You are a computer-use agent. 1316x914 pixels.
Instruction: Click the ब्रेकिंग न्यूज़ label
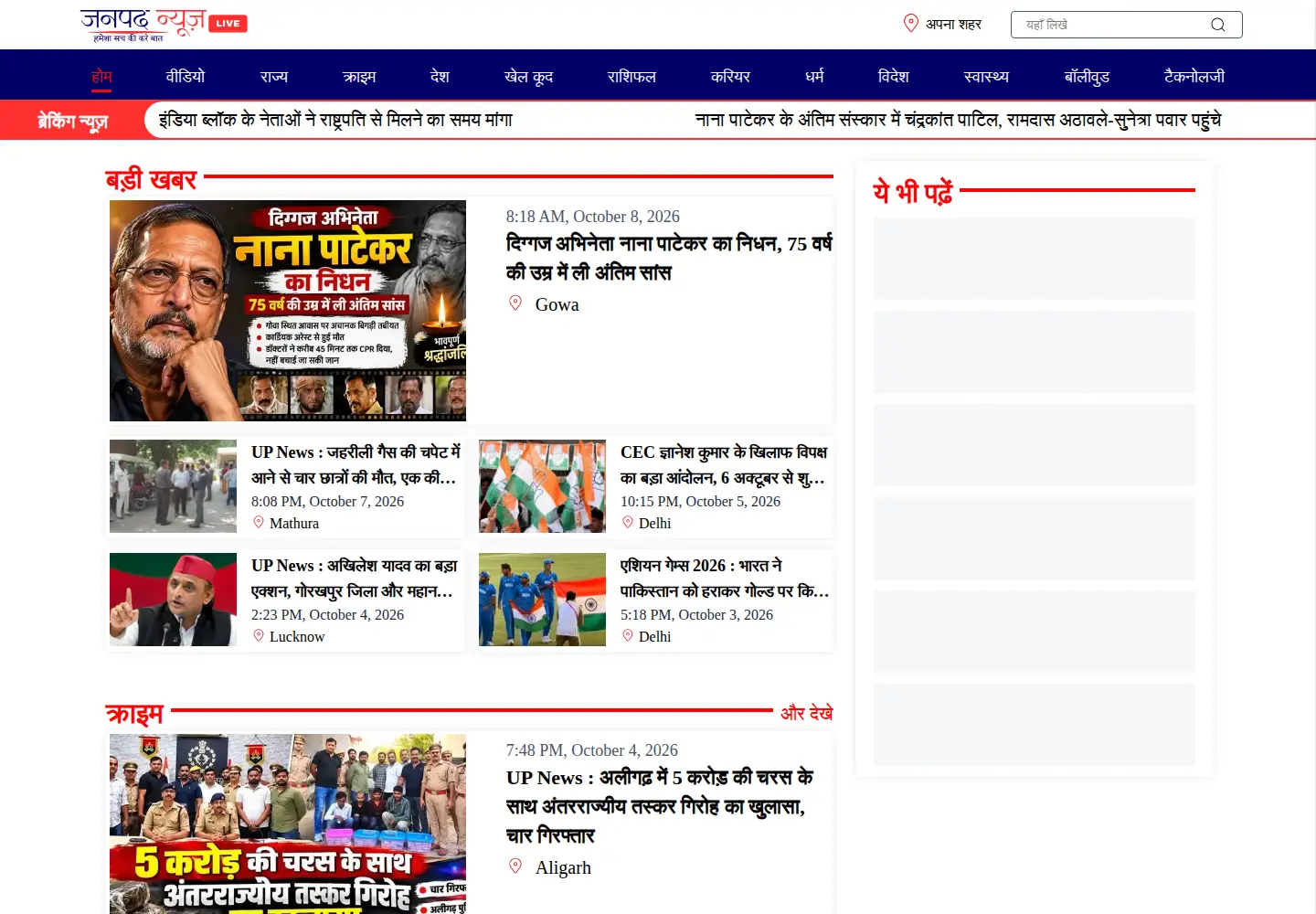point(72,121)
